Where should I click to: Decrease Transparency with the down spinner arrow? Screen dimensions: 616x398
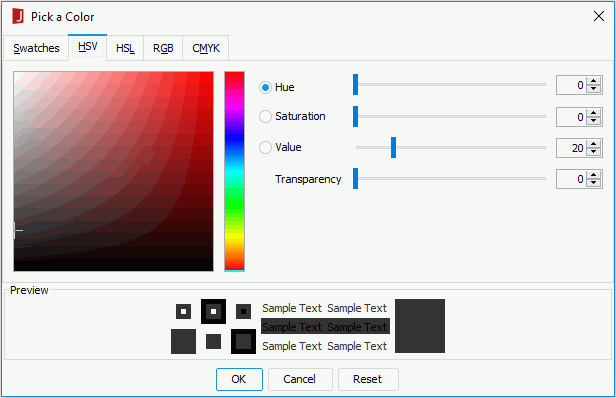(x=594, y=183)
